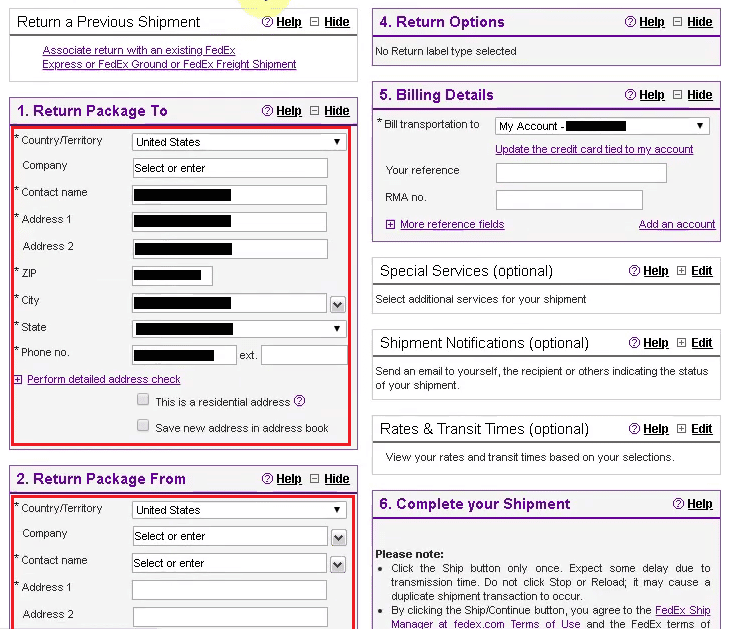The height and width of the screenshot is (629, 733).
Task: Click the plus icon beside Edit in Rates & Transit Times
Action: [682, 429]
